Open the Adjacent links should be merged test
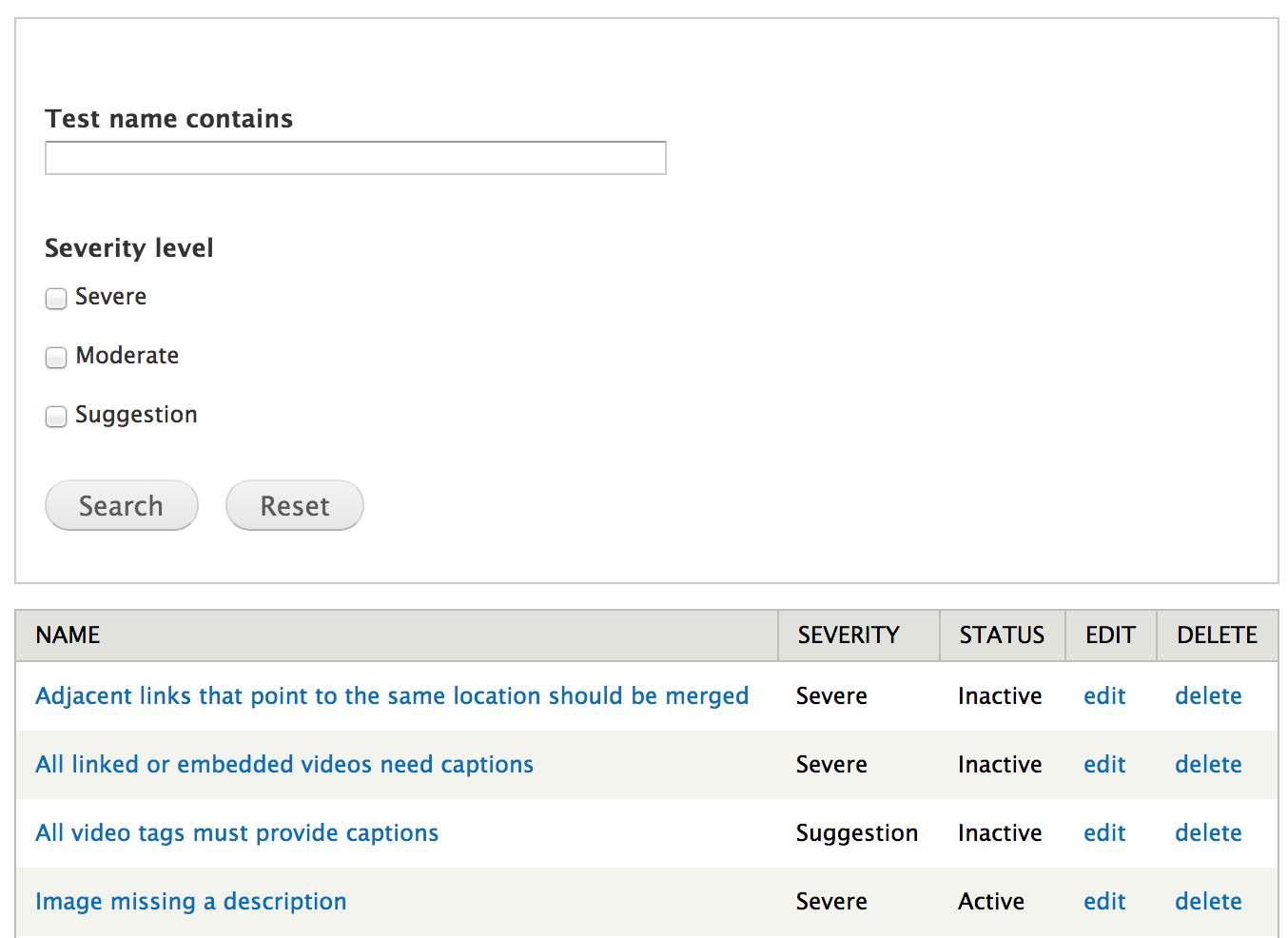This screenshot has width=1288, height=938. click(x=391, y=695)
